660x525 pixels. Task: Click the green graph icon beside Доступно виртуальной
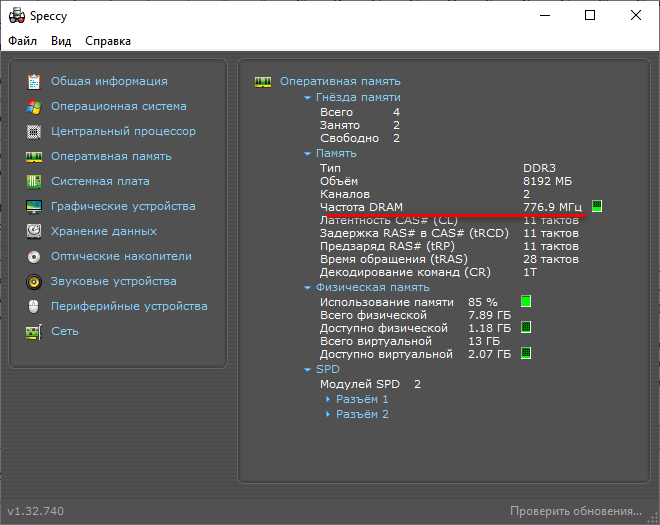click(x=526, y=353)
